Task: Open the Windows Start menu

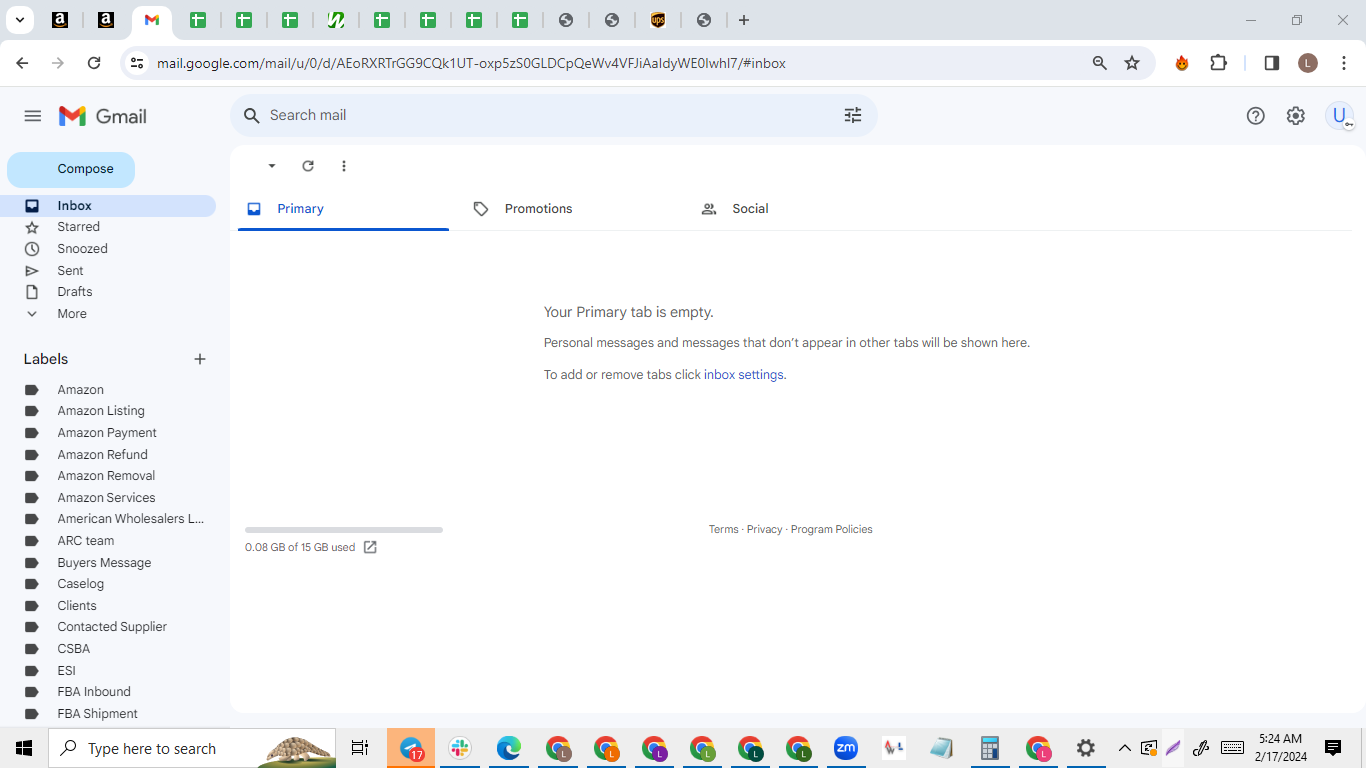Action: pyautogui.click(x=24, y=748)
